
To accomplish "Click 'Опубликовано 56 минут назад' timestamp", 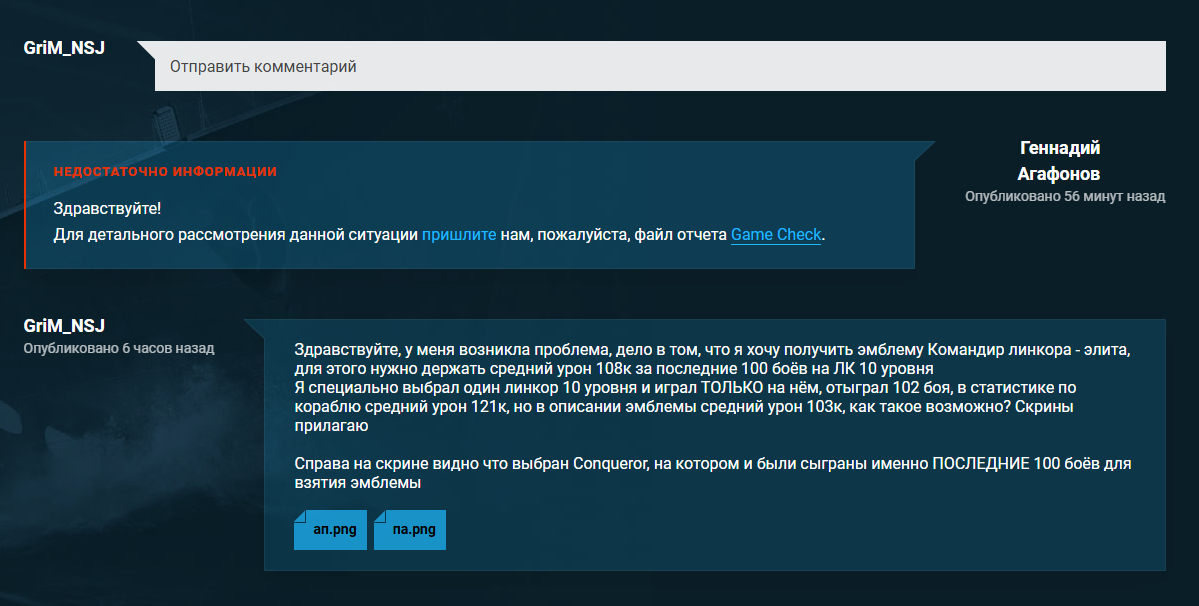I will coord(1064,197).
